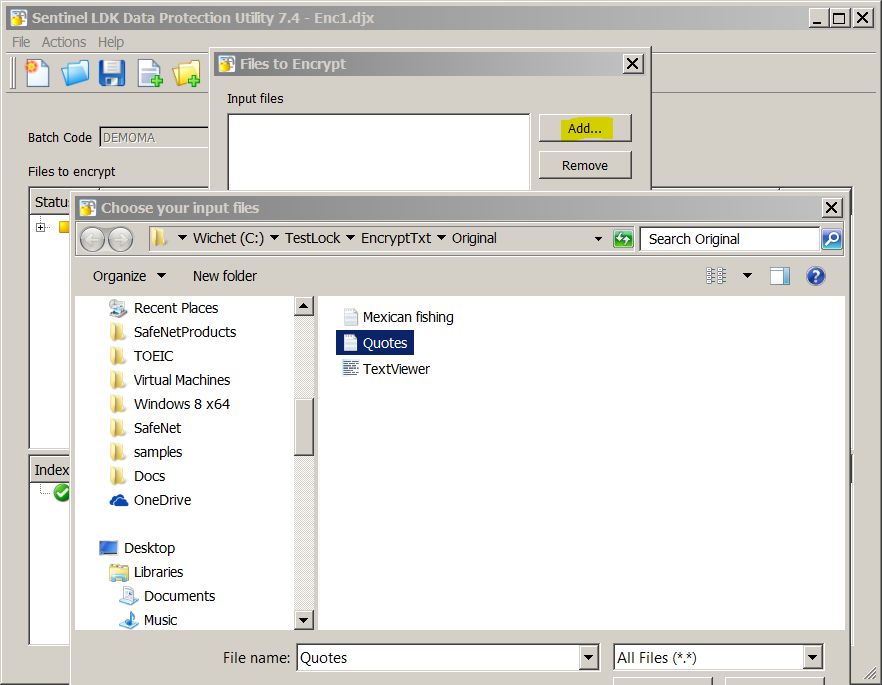The height and width of the screenshot is (685, 882).
Task: Open an existing project using toolbar icon
Action: click(x=74, y=73)
